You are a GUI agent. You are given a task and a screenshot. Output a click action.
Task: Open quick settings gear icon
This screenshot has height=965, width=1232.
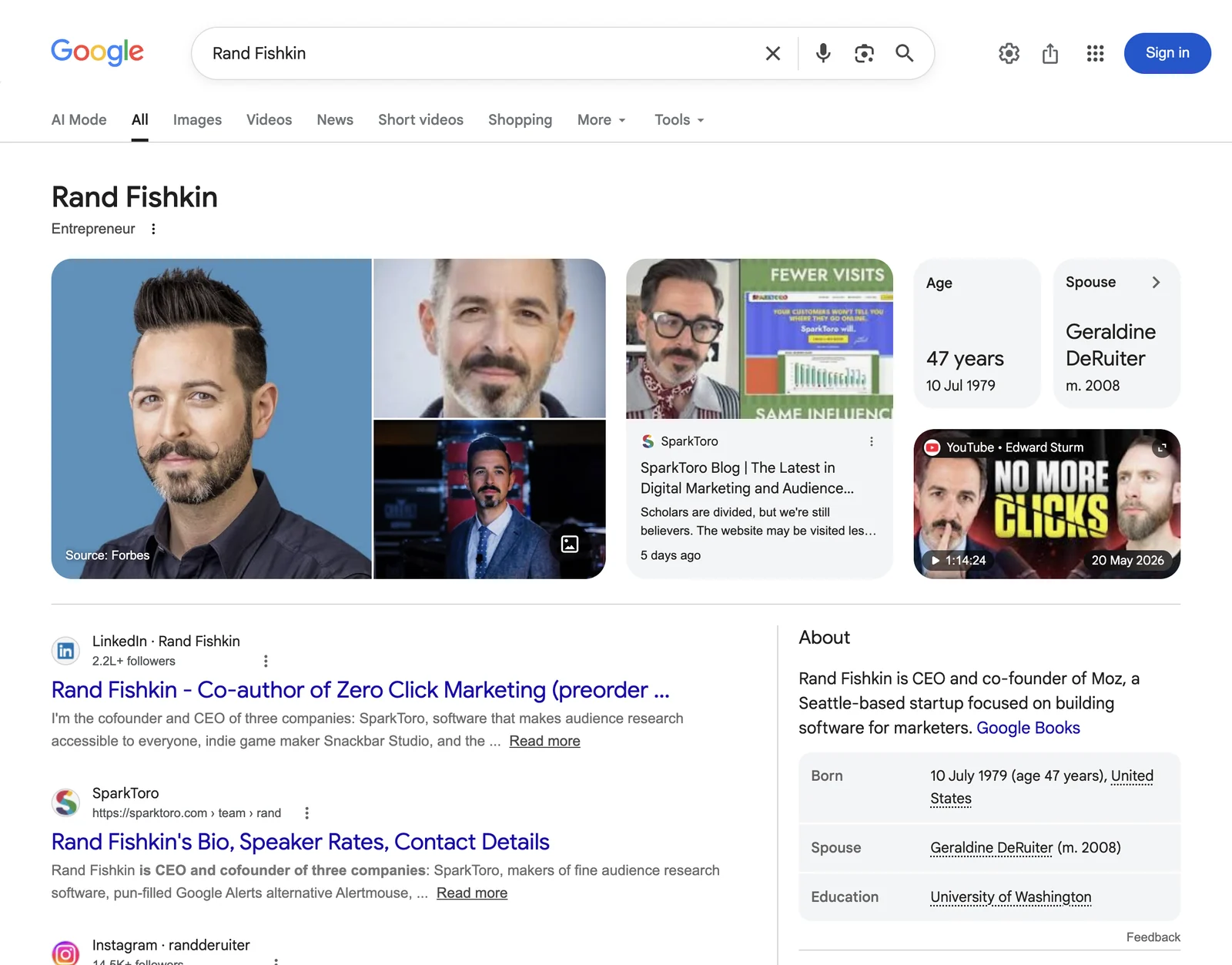coord(1009,53)
